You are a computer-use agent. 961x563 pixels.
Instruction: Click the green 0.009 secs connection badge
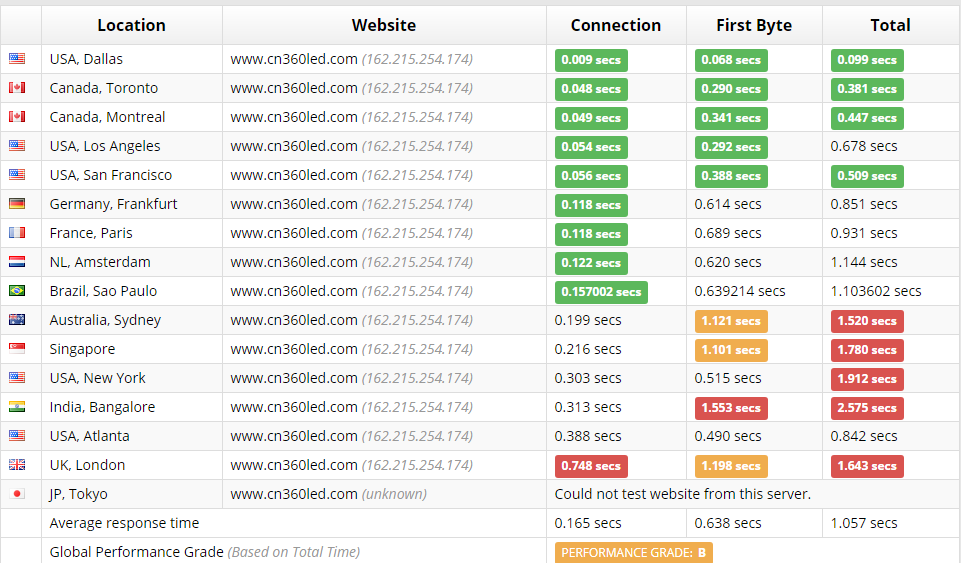(x=591, y=60)
